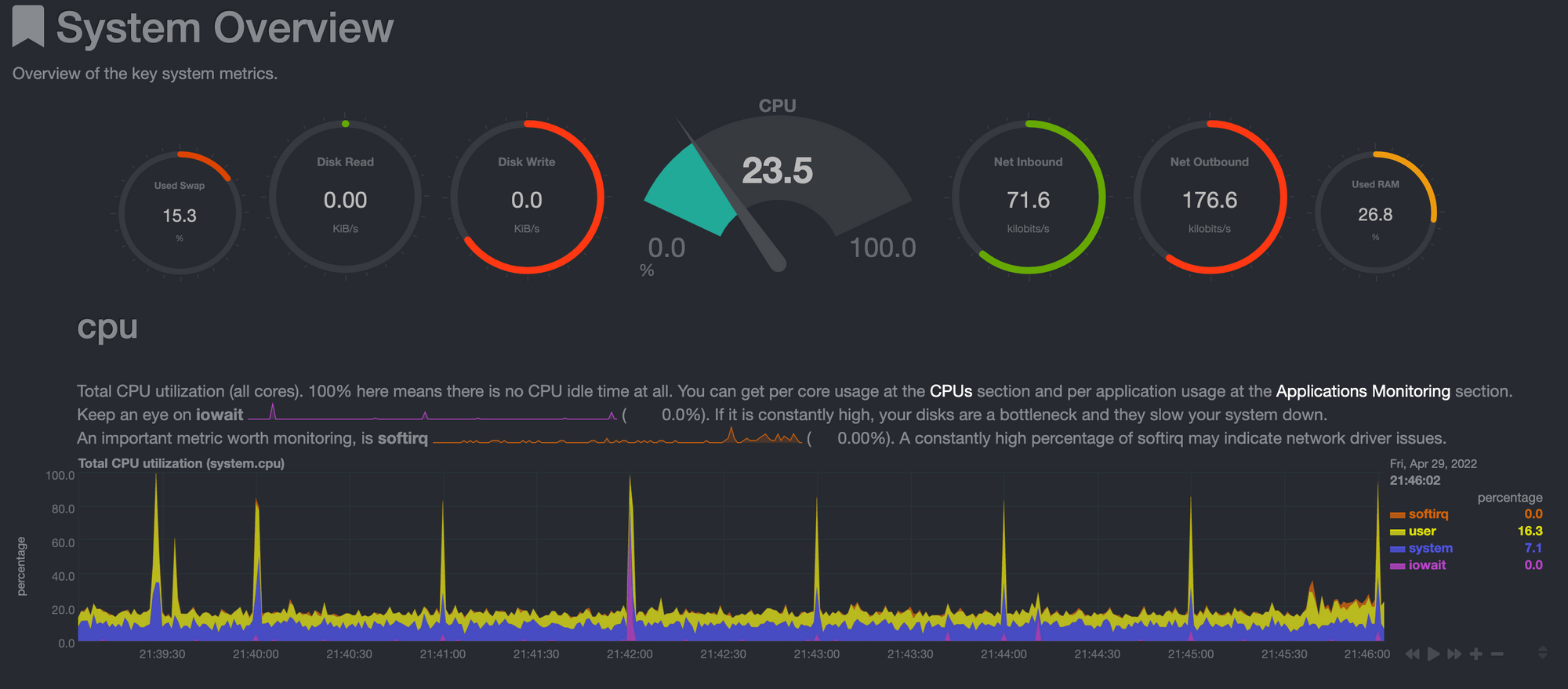
Task: Reset the CPU chart with the play icon
Action: (x=1433, y=654)
